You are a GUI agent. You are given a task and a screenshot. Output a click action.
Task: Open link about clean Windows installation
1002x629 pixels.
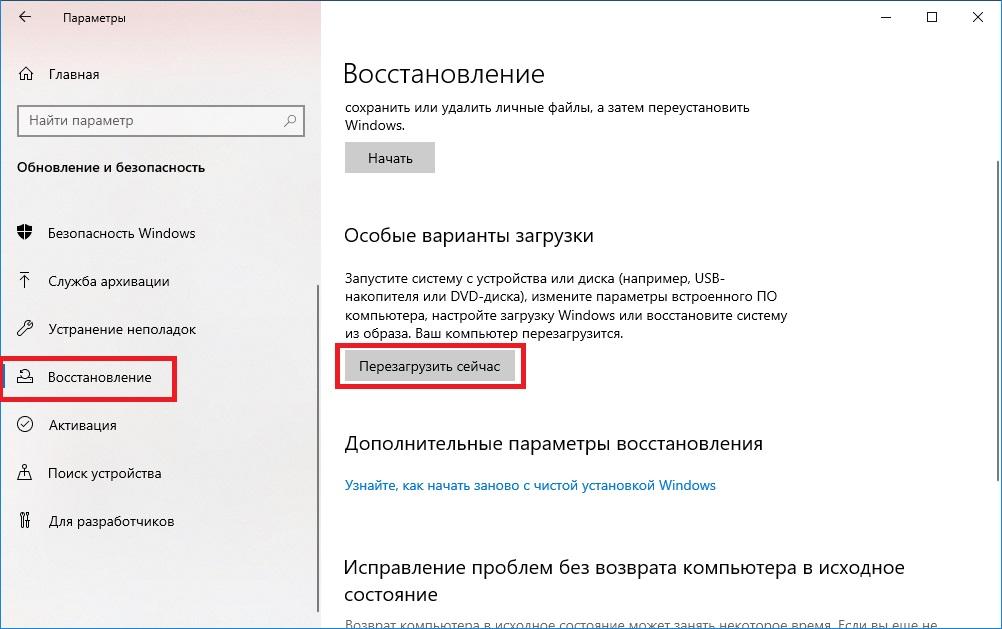pyautogui.click(x=530, y=485)
